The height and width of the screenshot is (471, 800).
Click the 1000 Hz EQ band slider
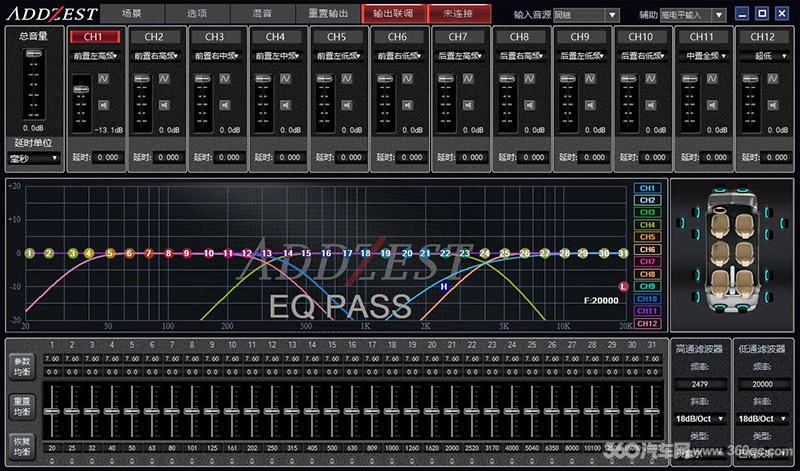tap(392, 411)
